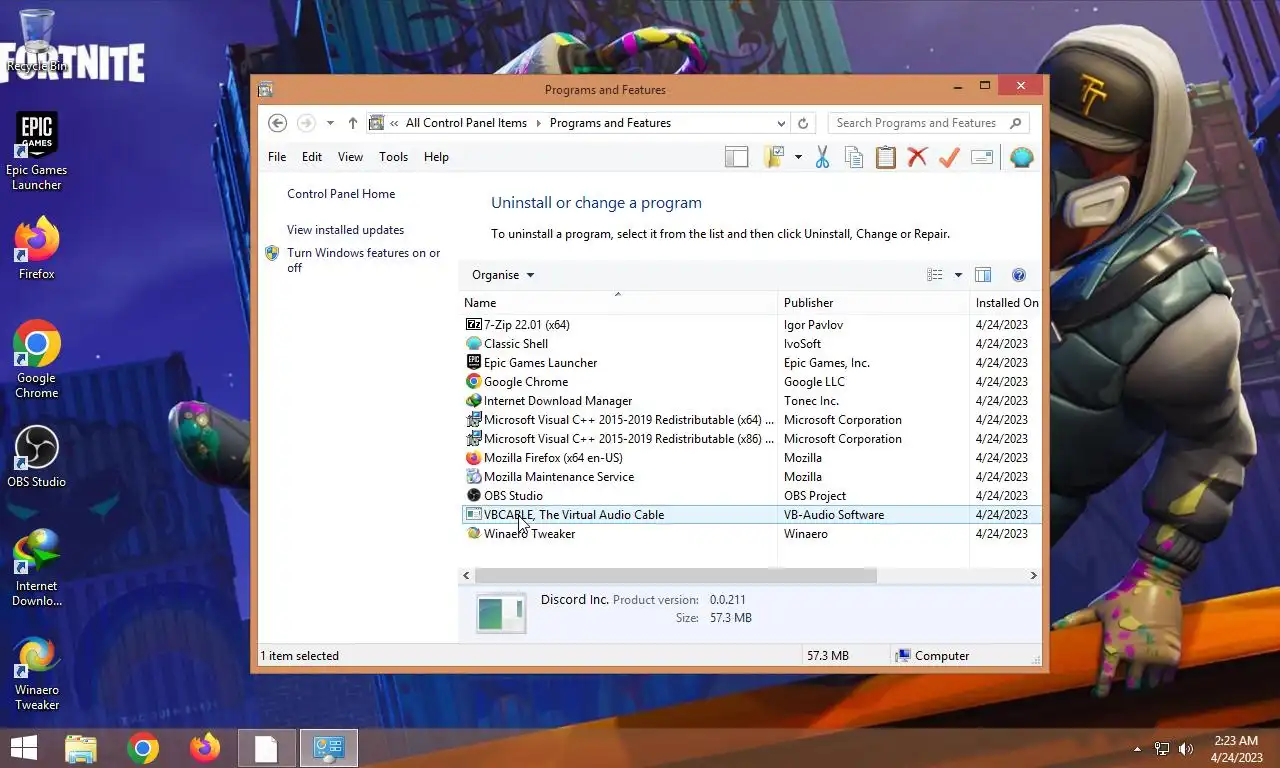1280x768 pixels.
Task: Click Control Panel Home link
Action: 341,194
